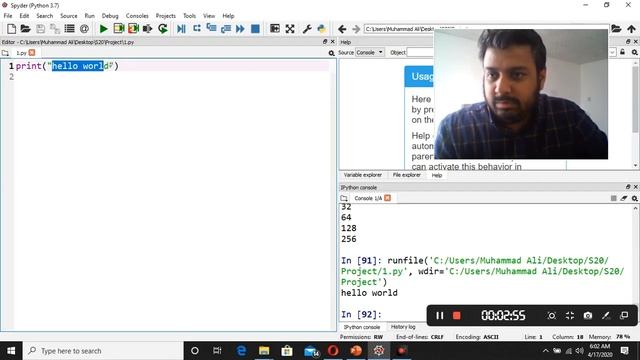Select the IPython console bottom tab
This screenshot has height=360, width=640.
coord(362,327)
